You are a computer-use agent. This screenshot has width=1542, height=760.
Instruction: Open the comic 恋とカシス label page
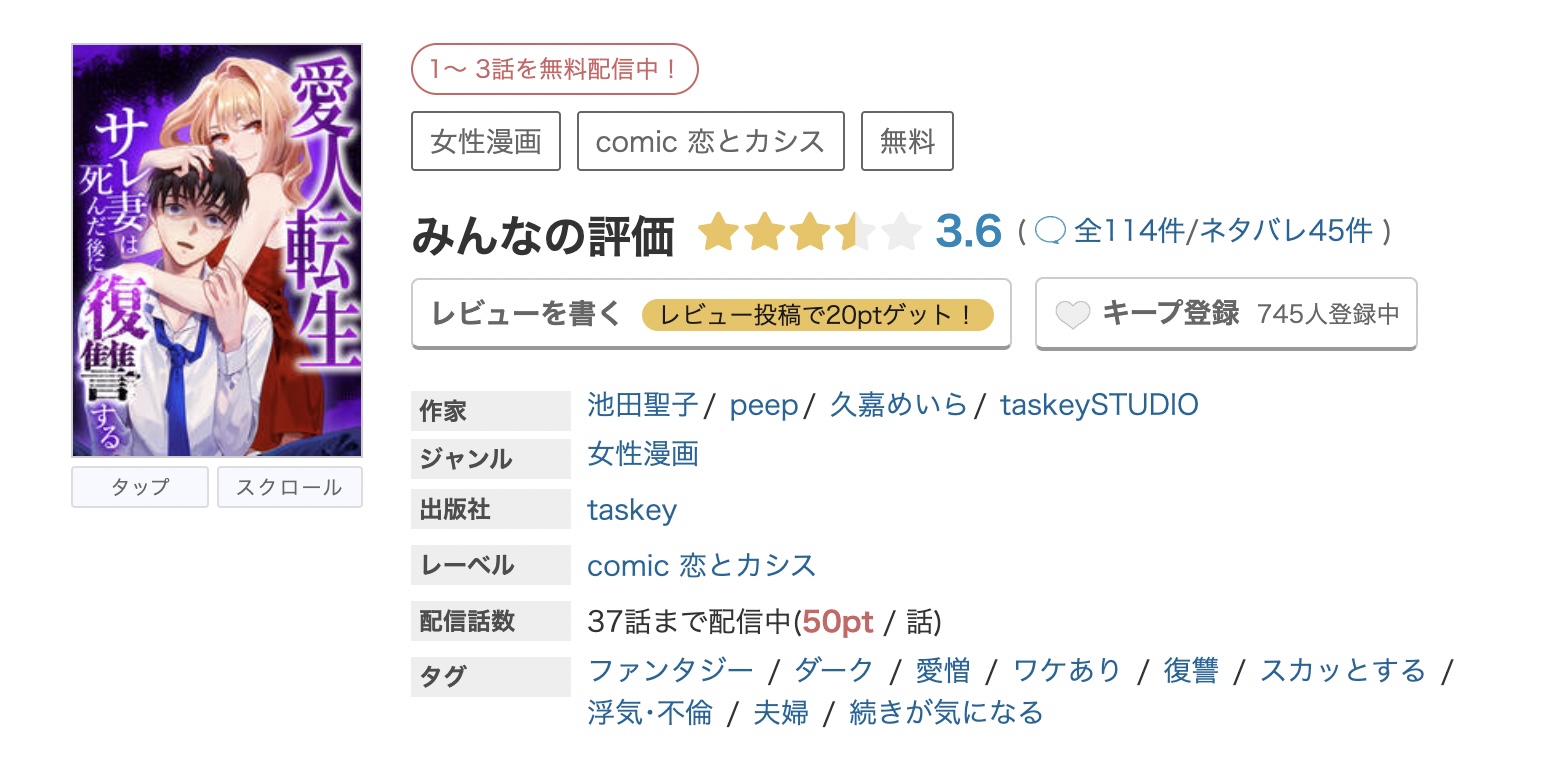702,565
